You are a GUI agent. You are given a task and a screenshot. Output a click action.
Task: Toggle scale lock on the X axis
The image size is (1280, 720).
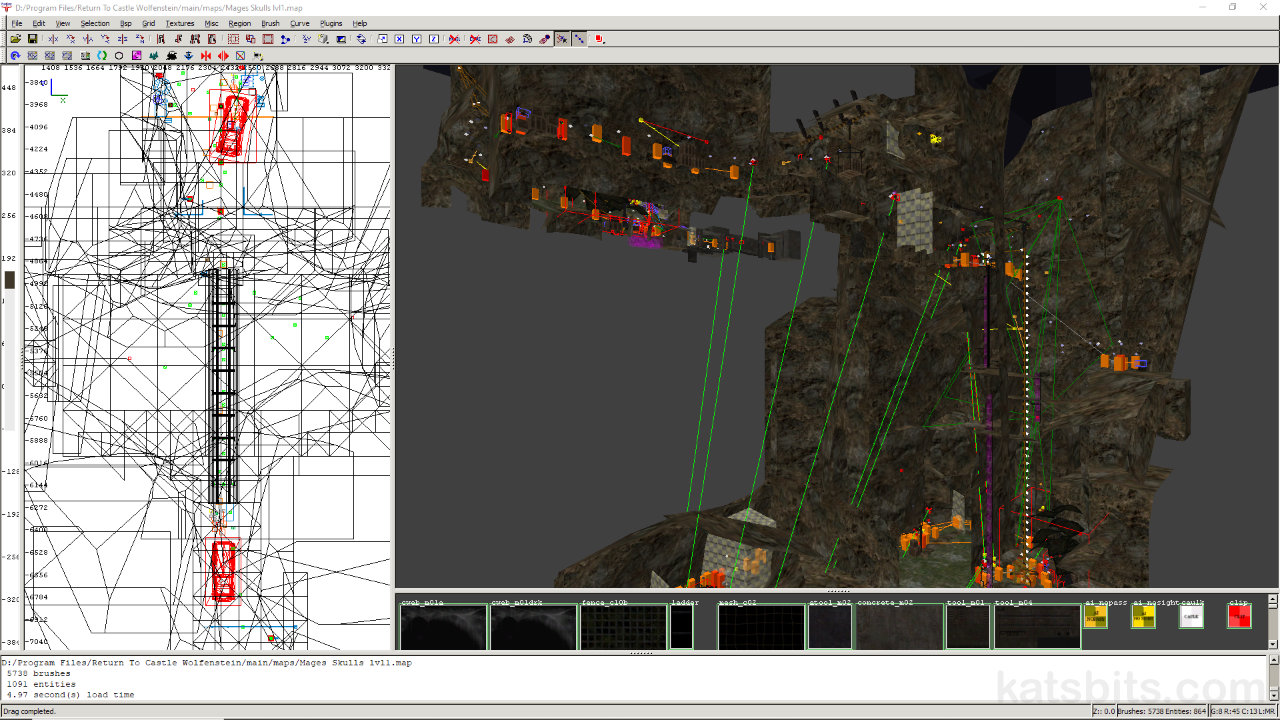[399, 39]
